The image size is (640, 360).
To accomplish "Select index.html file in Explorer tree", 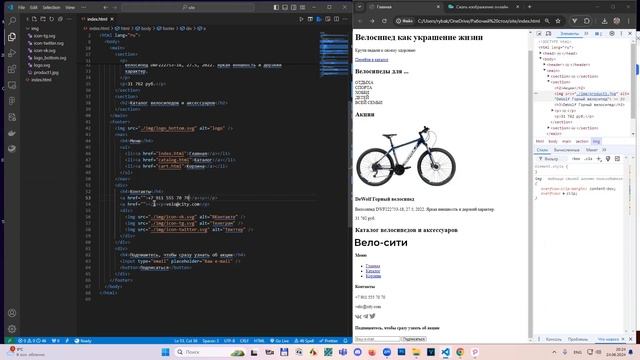I will (x=41, y=80).
